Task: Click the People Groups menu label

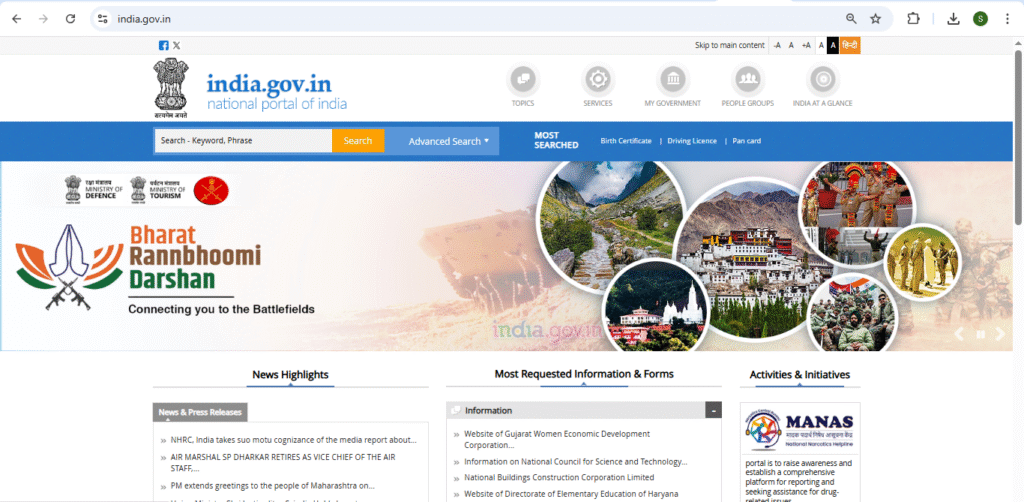Action: [x=748, y=103]
